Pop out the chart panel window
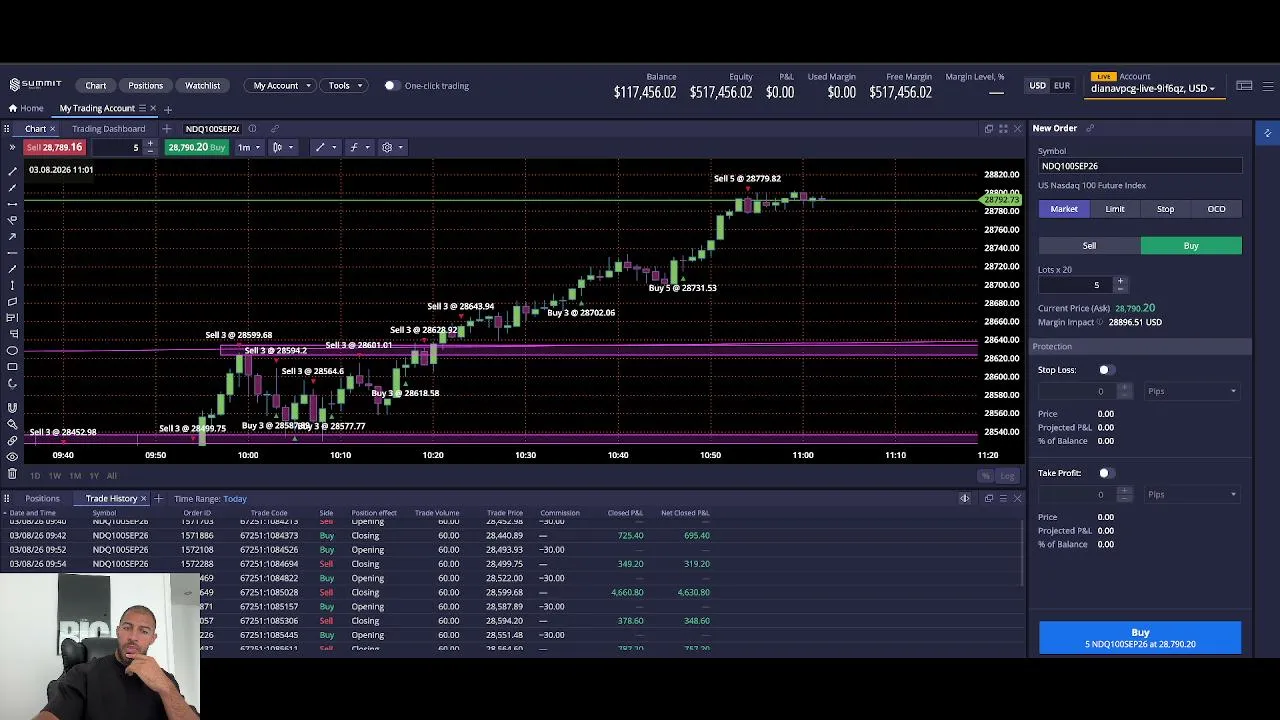The image size is (1280, 720). (x=989, y=128)
